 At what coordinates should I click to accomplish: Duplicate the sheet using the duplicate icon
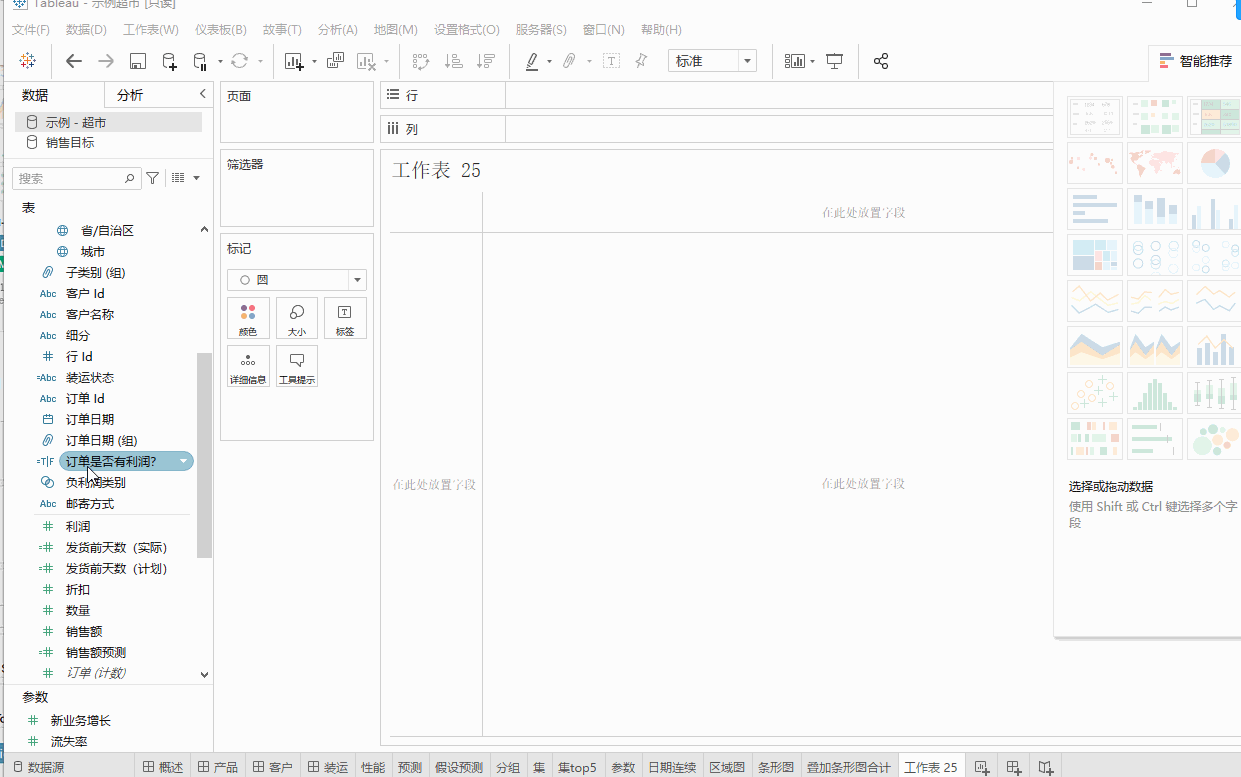tap(336, 61)
